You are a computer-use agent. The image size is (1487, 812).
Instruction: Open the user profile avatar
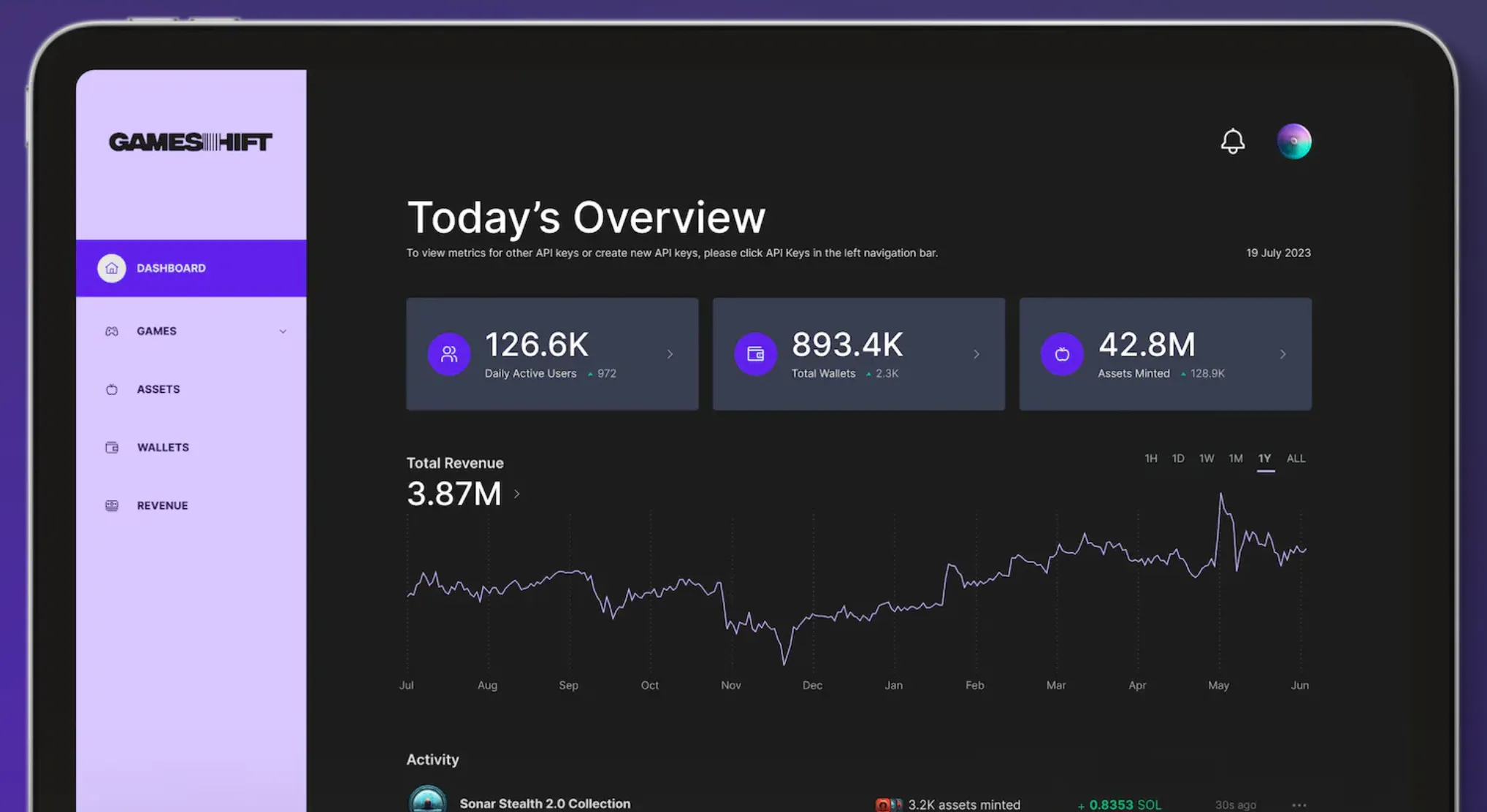(x=1293, y=141)
